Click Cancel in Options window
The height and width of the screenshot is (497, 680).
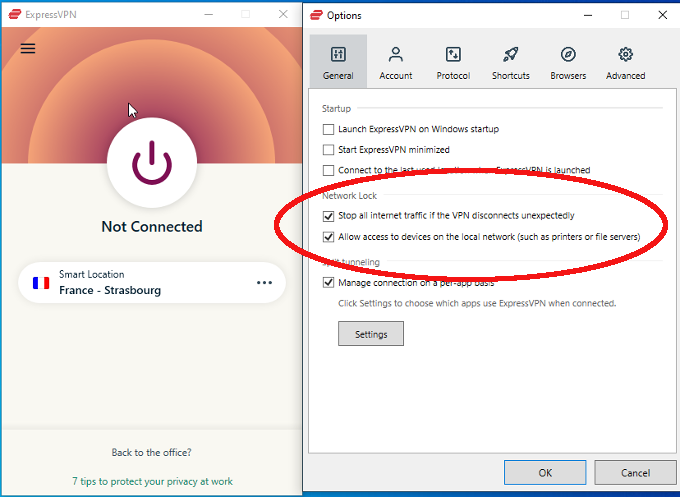635,472
